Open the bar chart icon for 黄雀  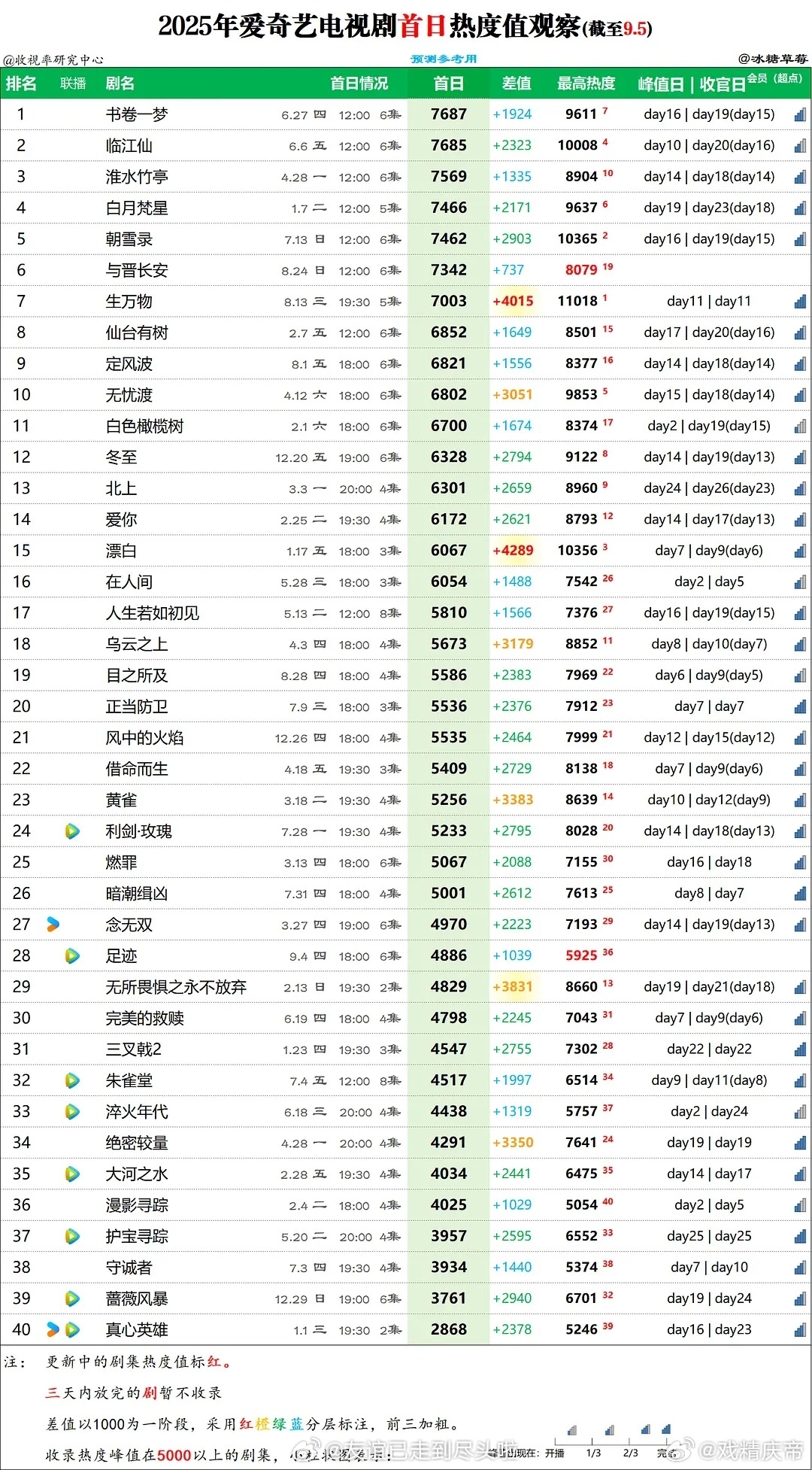click(800, 800)
